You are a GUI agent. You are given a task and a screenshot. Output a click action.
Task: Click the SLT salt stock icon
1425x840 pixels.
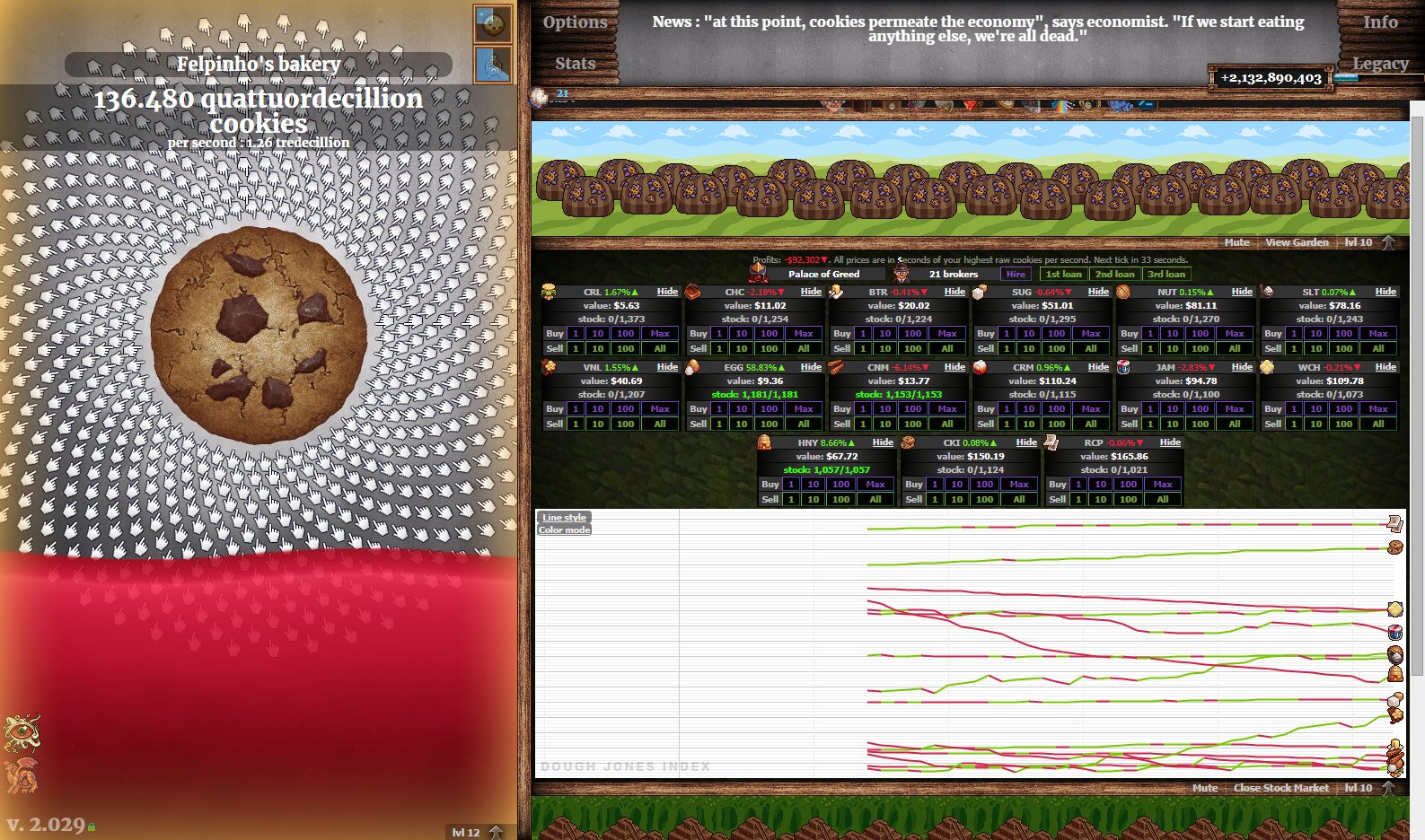pyautogui.click(x=1267, y=292)
